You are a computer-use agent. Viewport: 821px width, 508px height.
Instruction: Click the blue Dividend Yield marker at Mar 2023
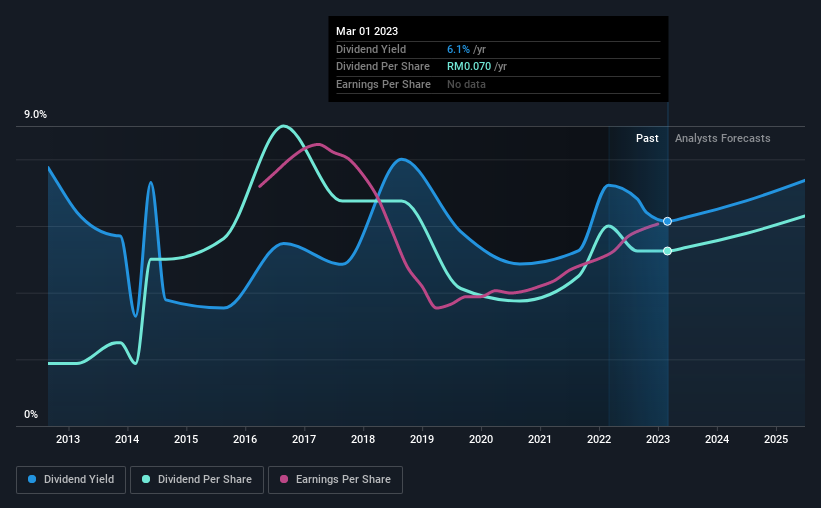(667, 222)
